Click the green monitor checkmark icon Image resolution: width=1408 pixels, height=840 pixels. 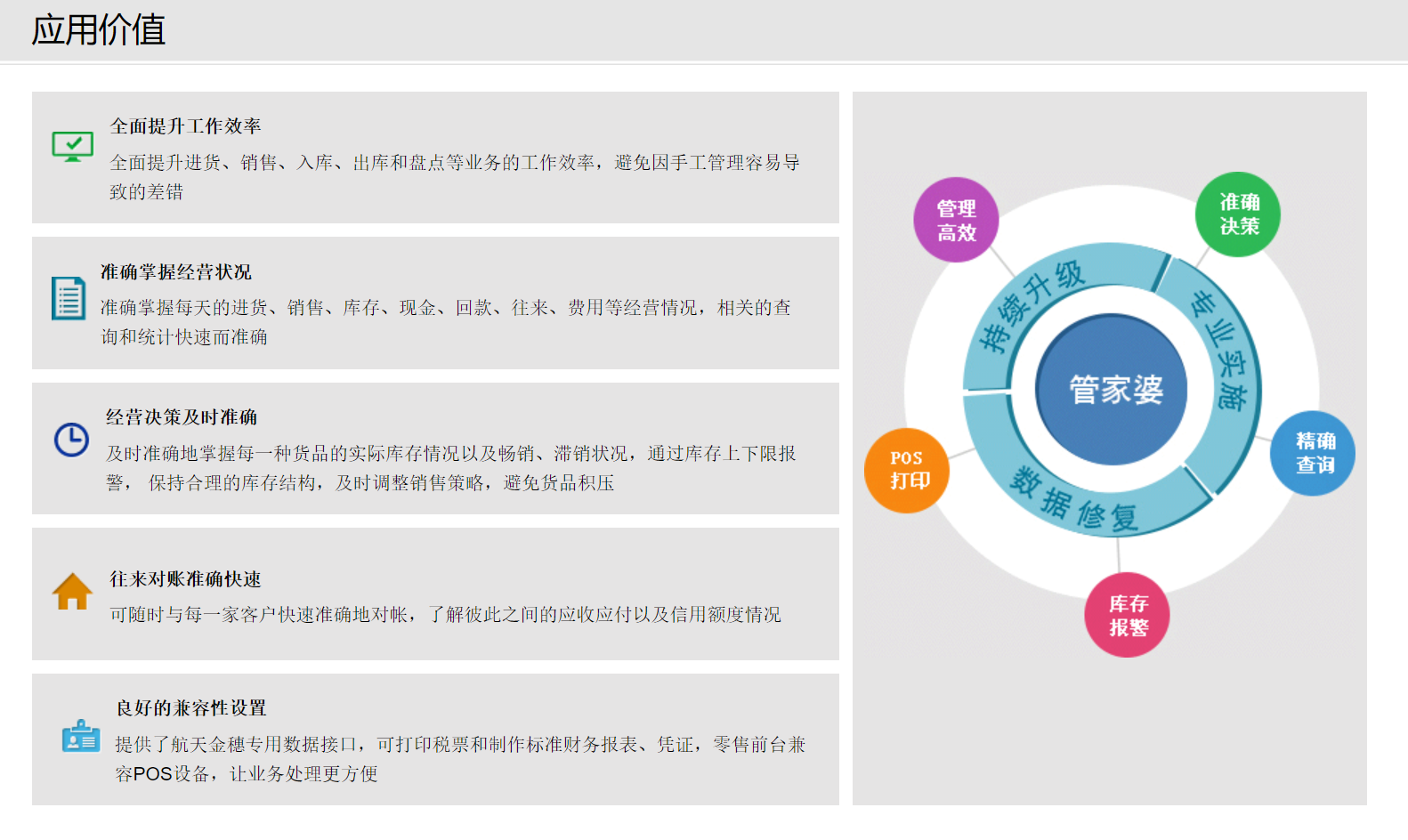tap(72, 146)
